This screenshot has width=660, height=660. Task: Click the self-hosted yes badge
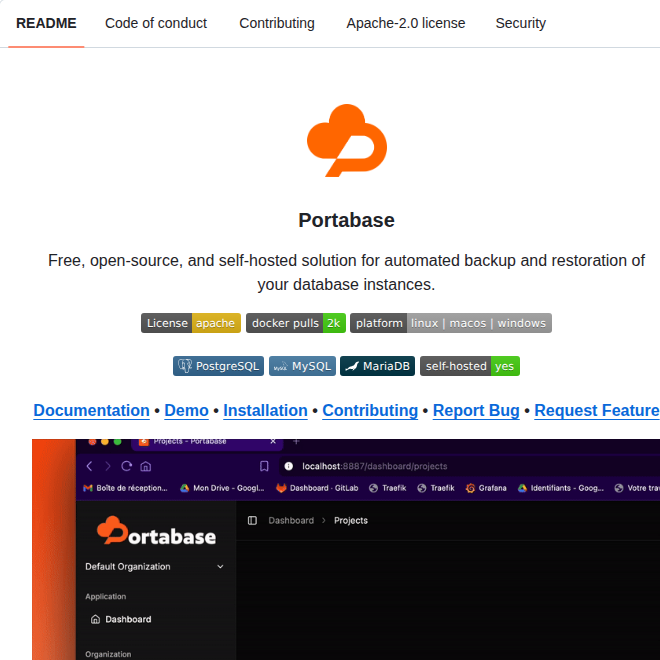tap(470, 366)
